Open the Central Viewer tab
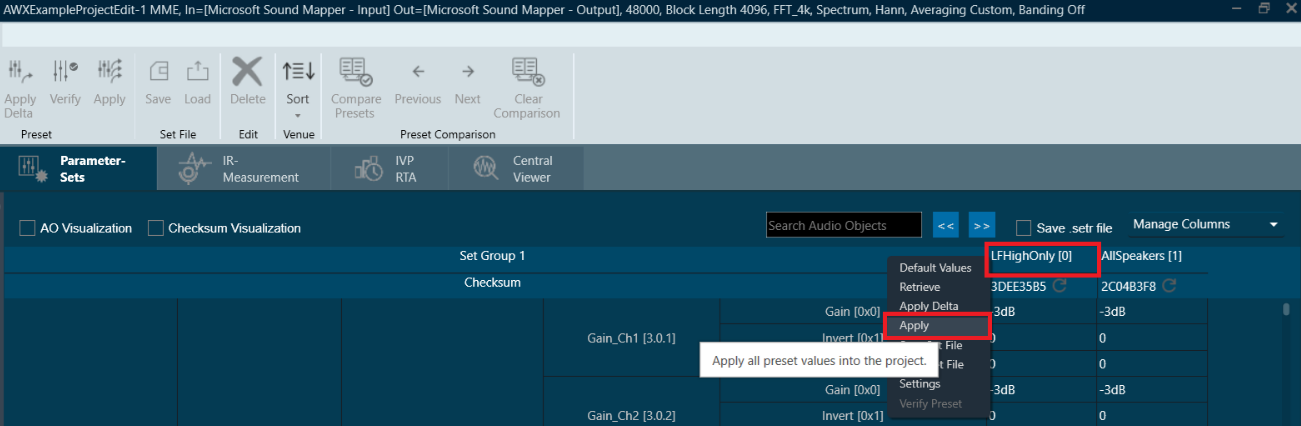Screen dimensions: 1301x426 (x=515, y=168)
